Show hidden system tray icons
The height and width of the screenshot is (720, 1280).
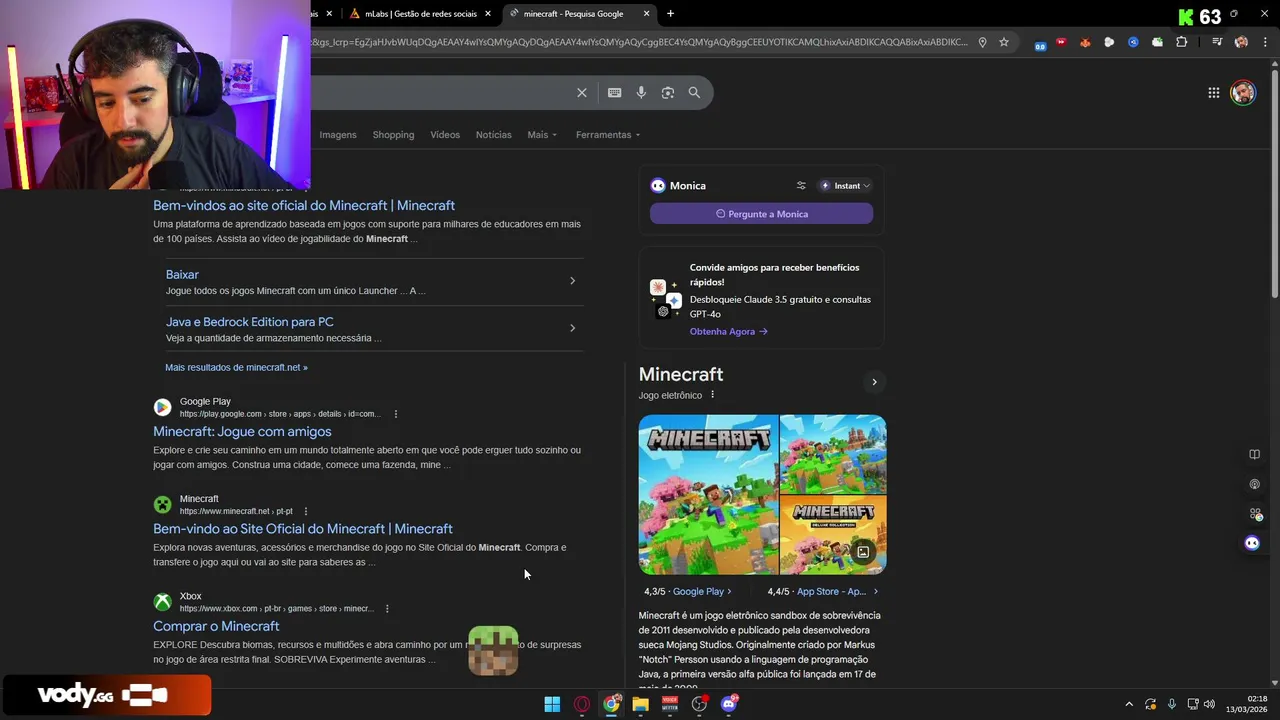1129,704
